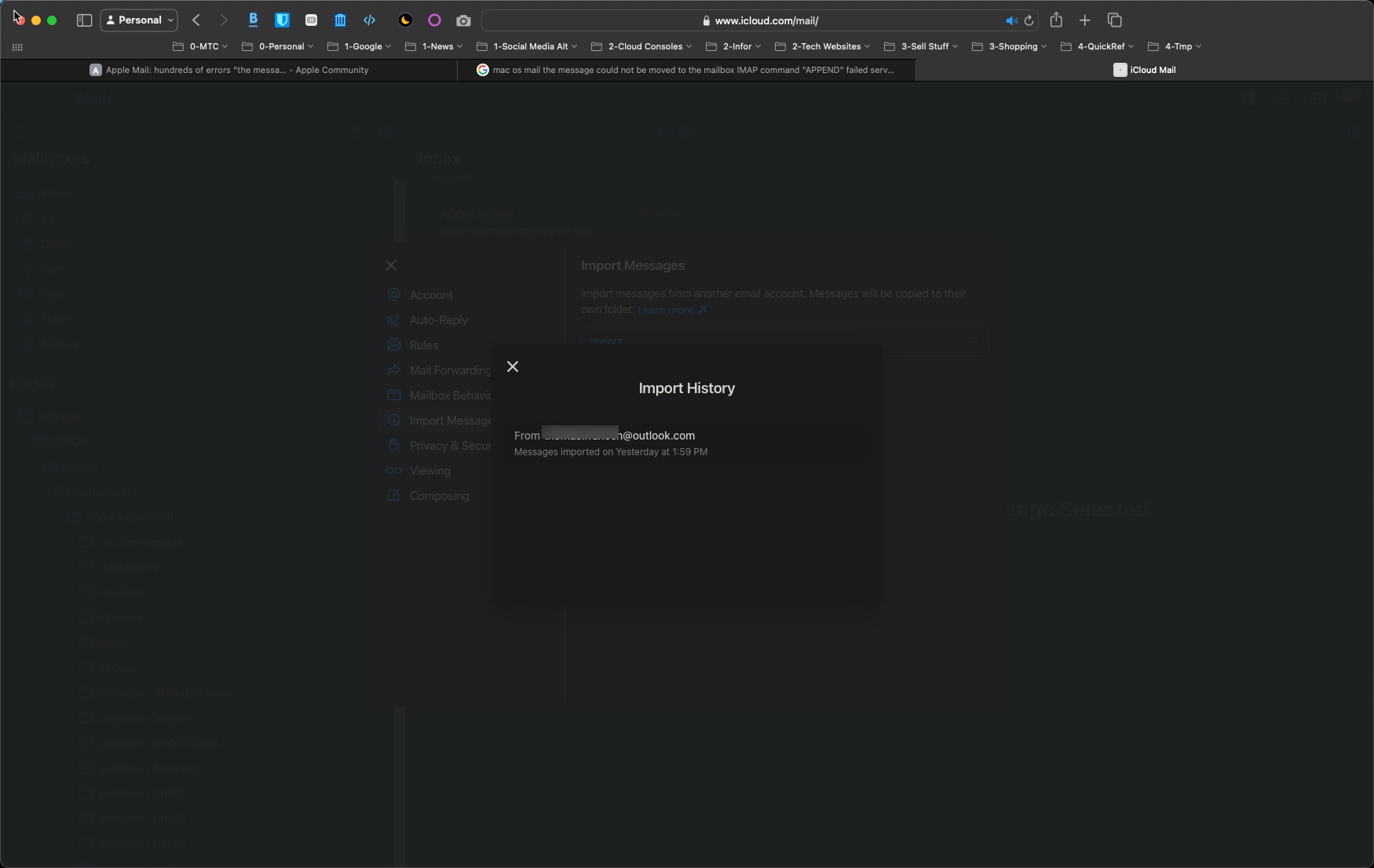Image resolution: width=1374 pixels, height=868 pixels.
Task: Click the Import History heading
Action: click(x=687, y=388)
